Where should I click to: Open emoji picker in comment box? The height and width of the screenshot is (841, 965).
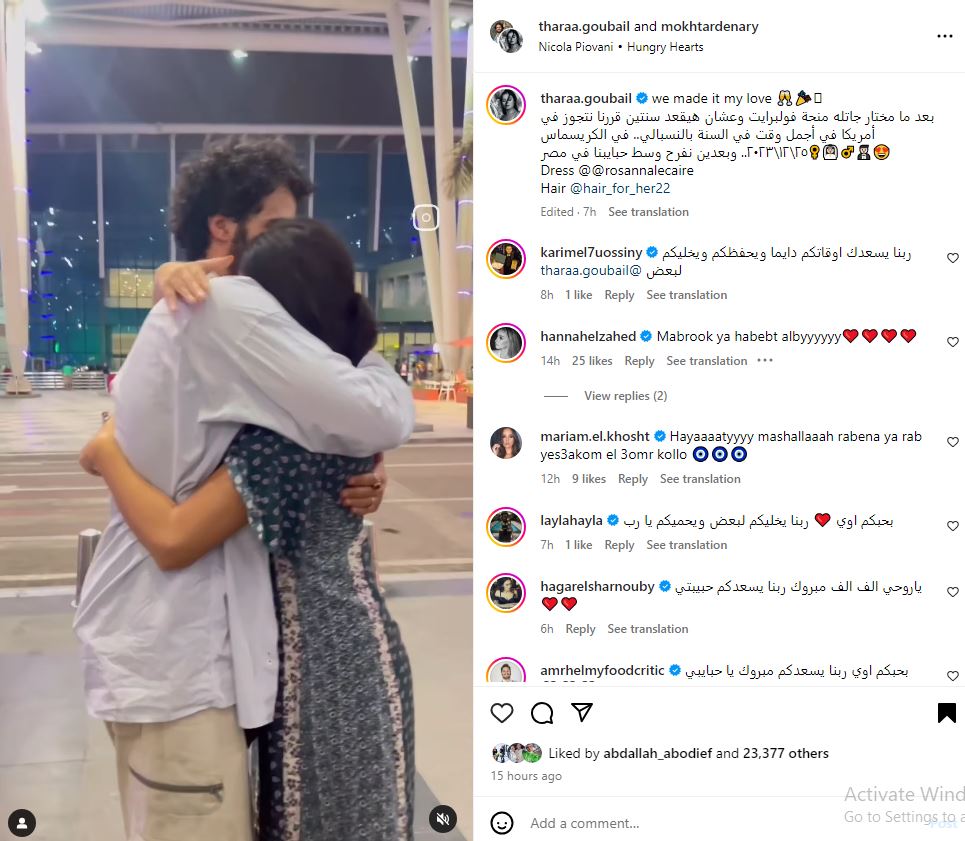502,823
